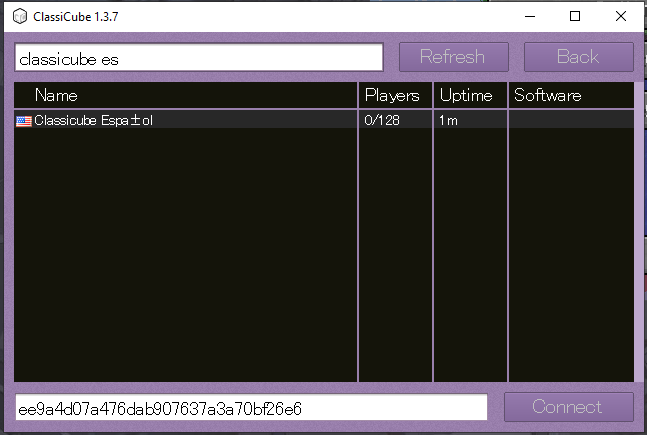Sort by the Software column header
Screen dimensions: 647x435
click(x=571, y=95)
